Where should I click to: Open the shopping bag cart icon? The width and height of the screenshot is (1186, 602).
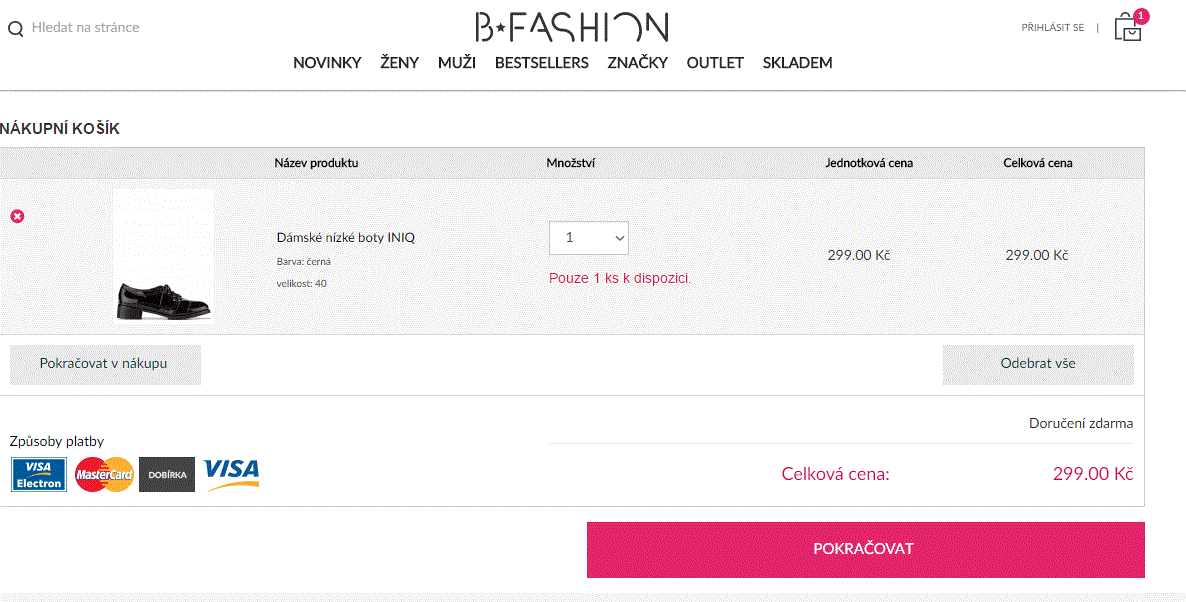pyautogui.click(x=1129, y=26)
